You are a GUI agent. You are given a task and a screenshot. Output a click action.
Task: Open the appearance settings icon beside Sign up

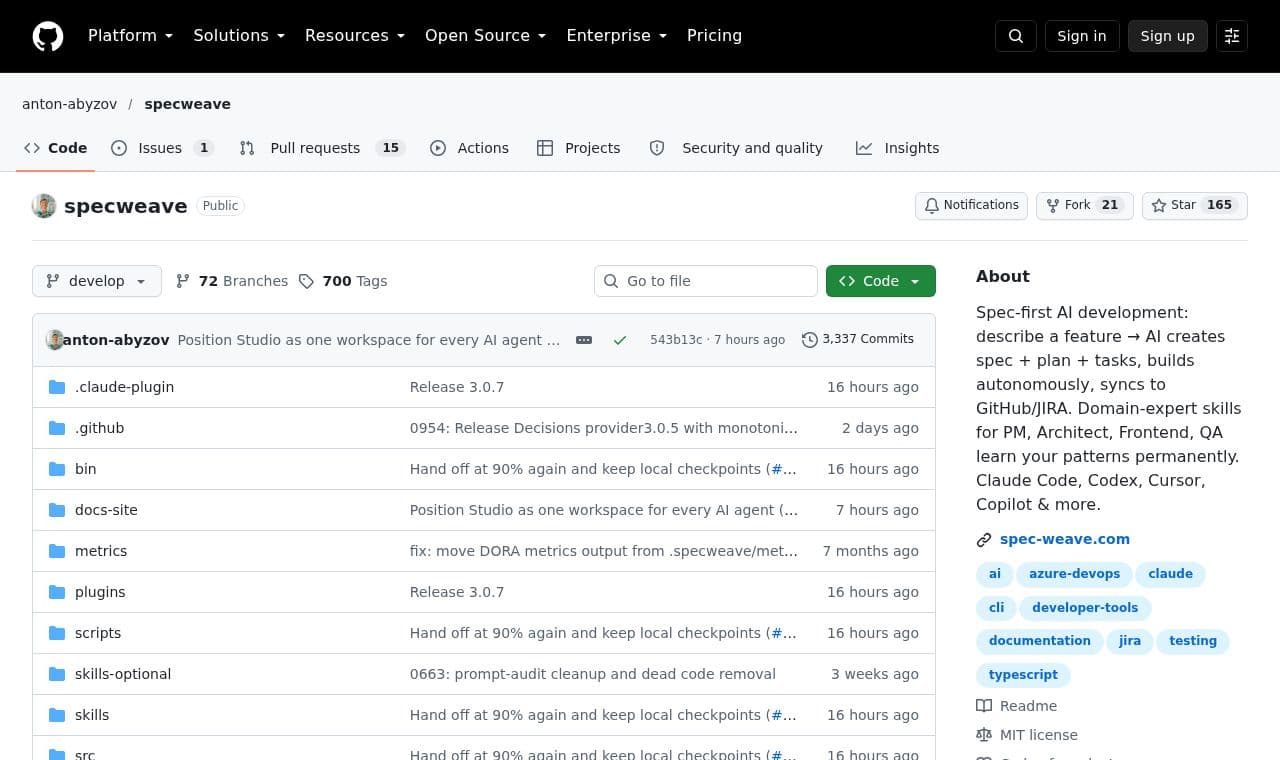point(1232,36)
